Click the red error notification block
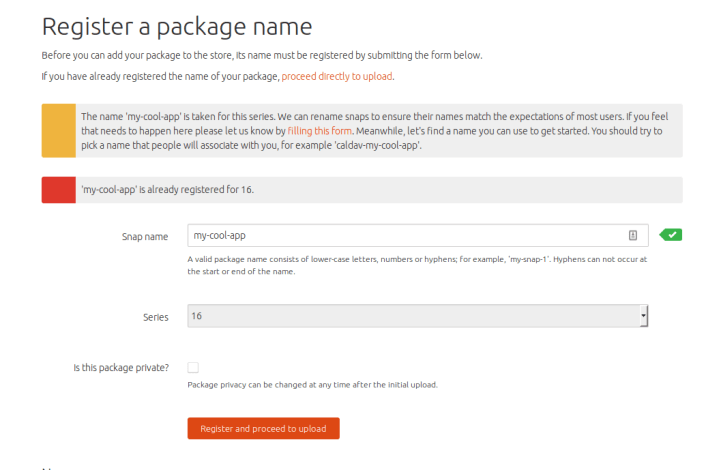This screenshot has height=470, width=720. [58, 190]
